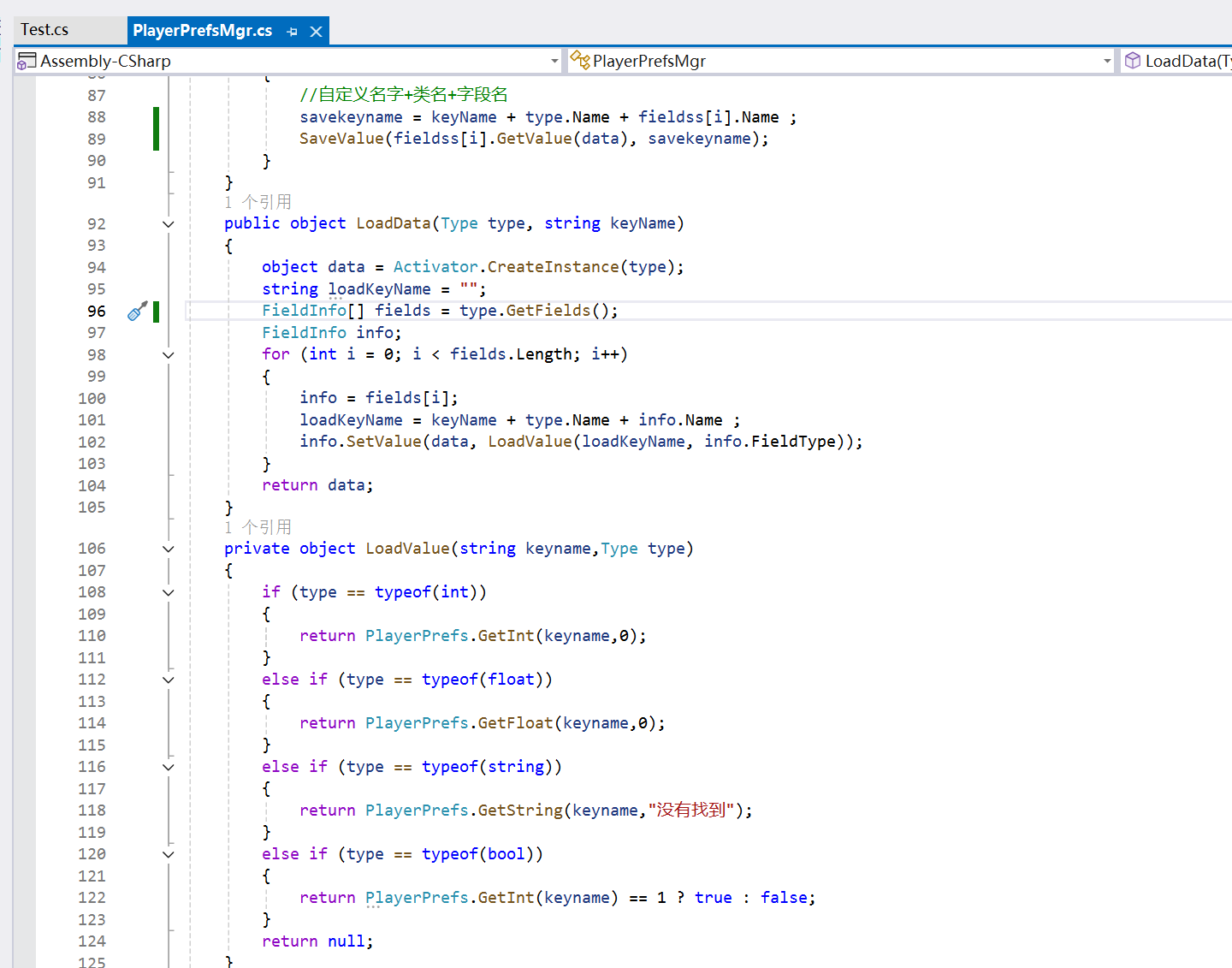Image resolution: width=1232 pixels, height=968 pixels.
Task: Select the PlayerPrefsMgr.cs tab
Action: [203, 31]
